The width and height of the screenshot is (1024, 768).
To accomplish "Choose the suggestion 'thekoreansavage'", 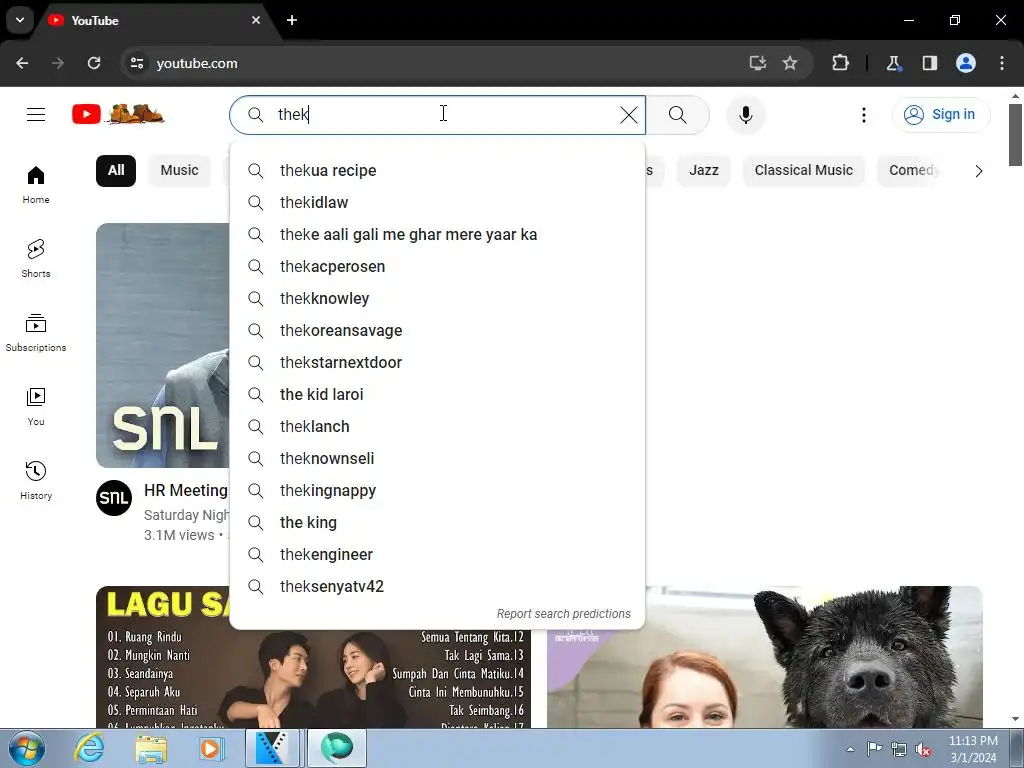I will (x=438, y=330).
